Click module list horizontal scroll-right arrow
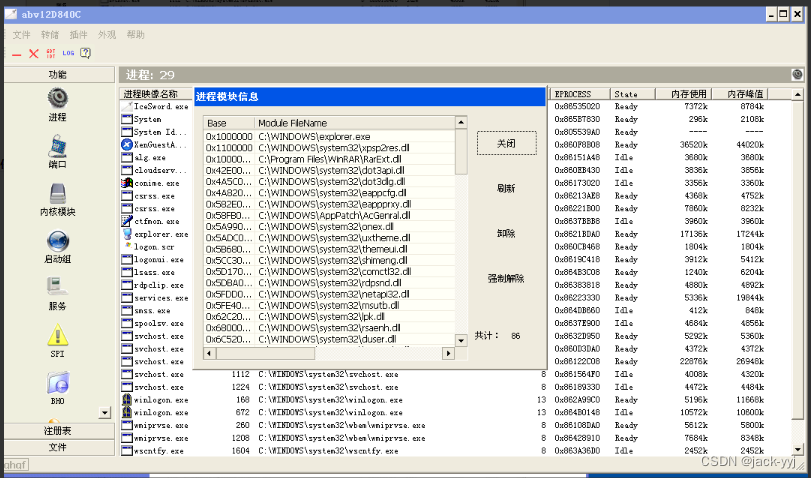 coord(448,353)
